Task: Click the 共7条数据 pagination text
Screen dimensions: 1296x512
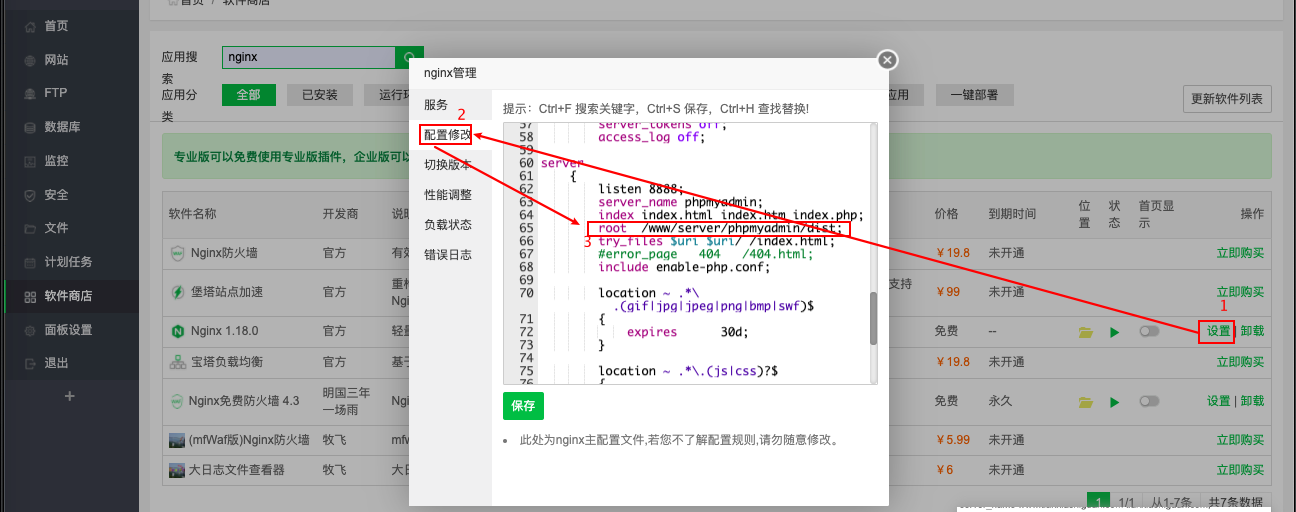Action: (x=1236, y=502)
